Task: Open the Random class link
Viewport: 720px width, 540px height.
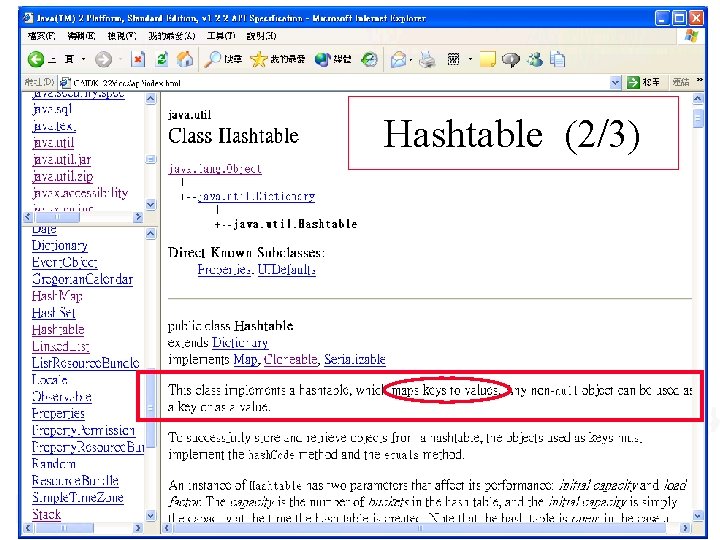Action: [x=54, y=464]
